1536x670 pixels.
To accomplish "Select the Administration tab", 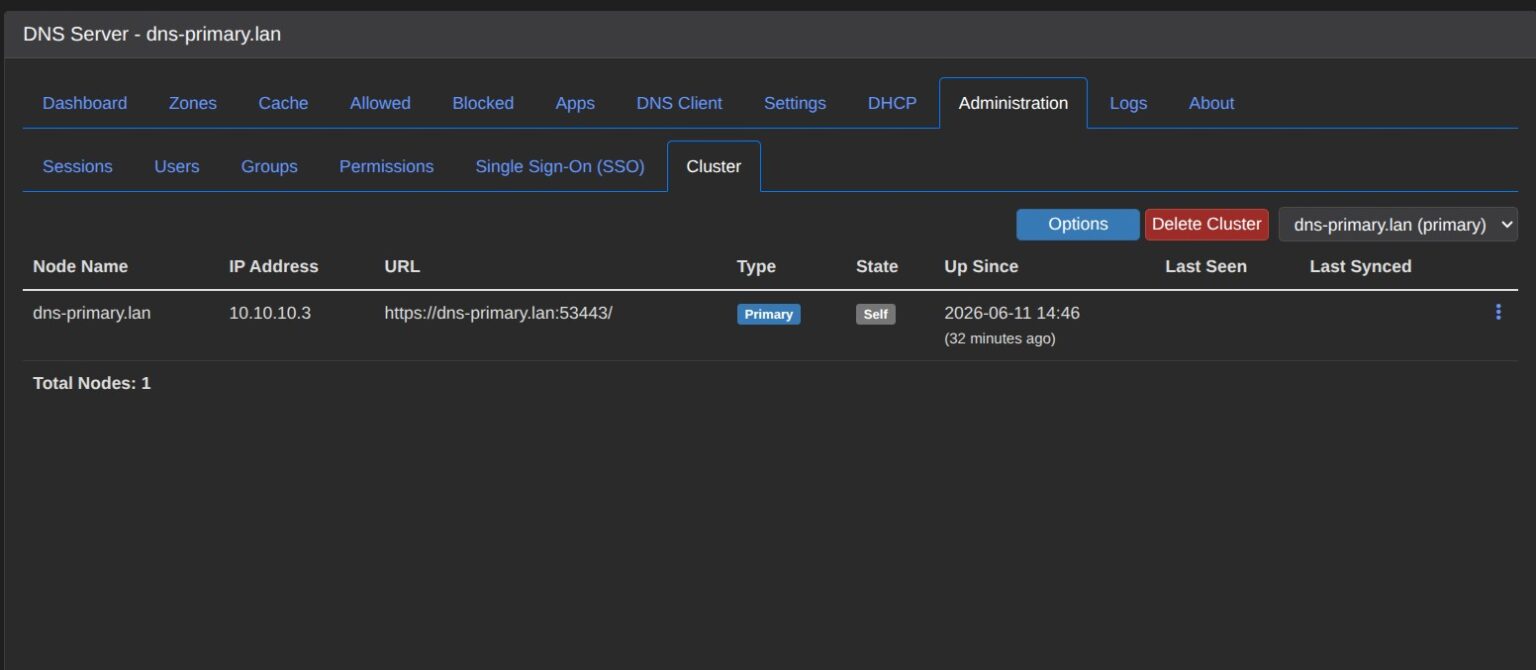I will click(x=1013, y=103).
